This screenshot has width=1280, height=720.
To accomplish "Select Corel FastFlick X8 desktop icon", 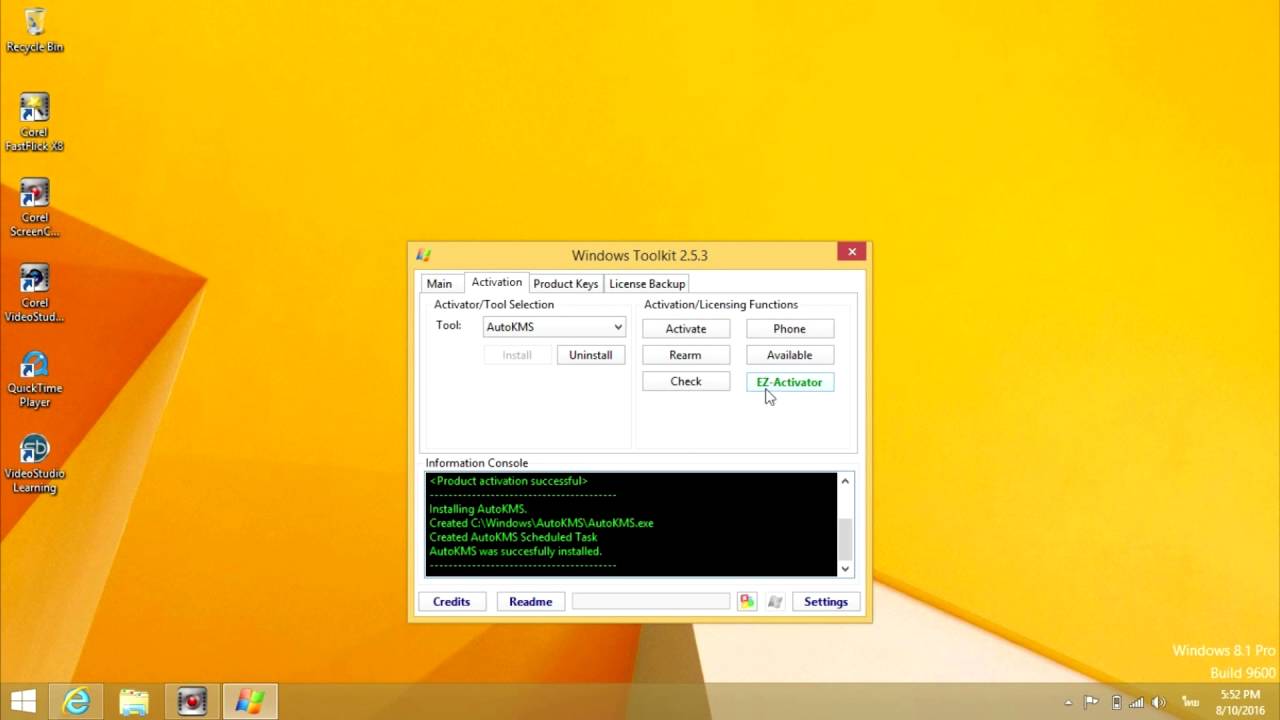I will point(35,122).
